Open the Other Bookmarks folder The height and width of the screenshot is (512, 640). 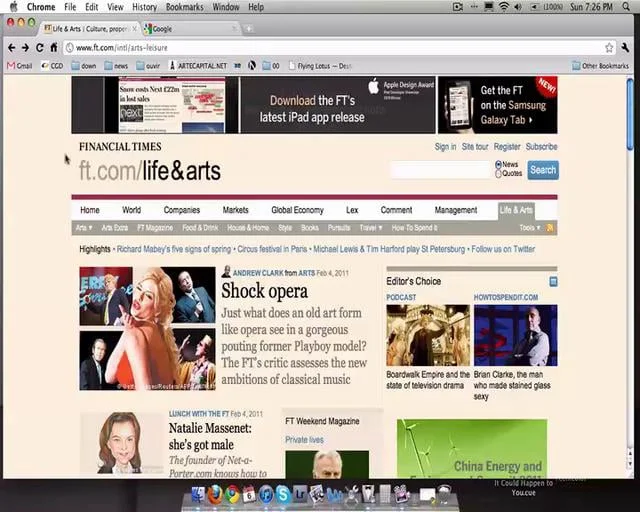[600, 66]
